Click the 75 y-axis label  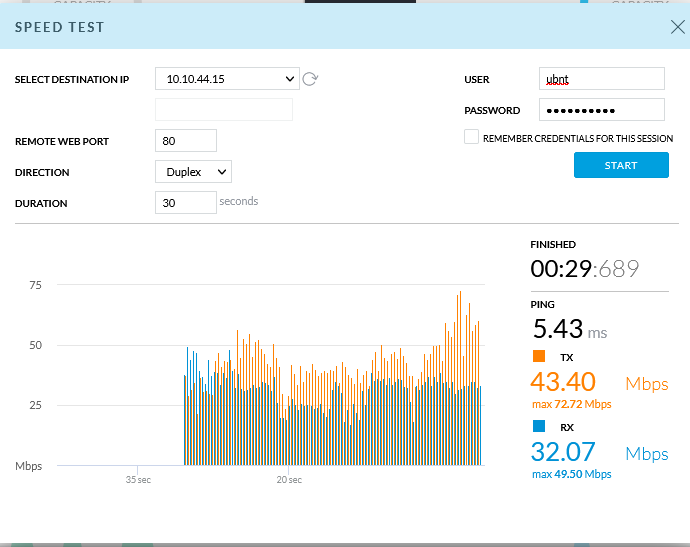[36, 285]
